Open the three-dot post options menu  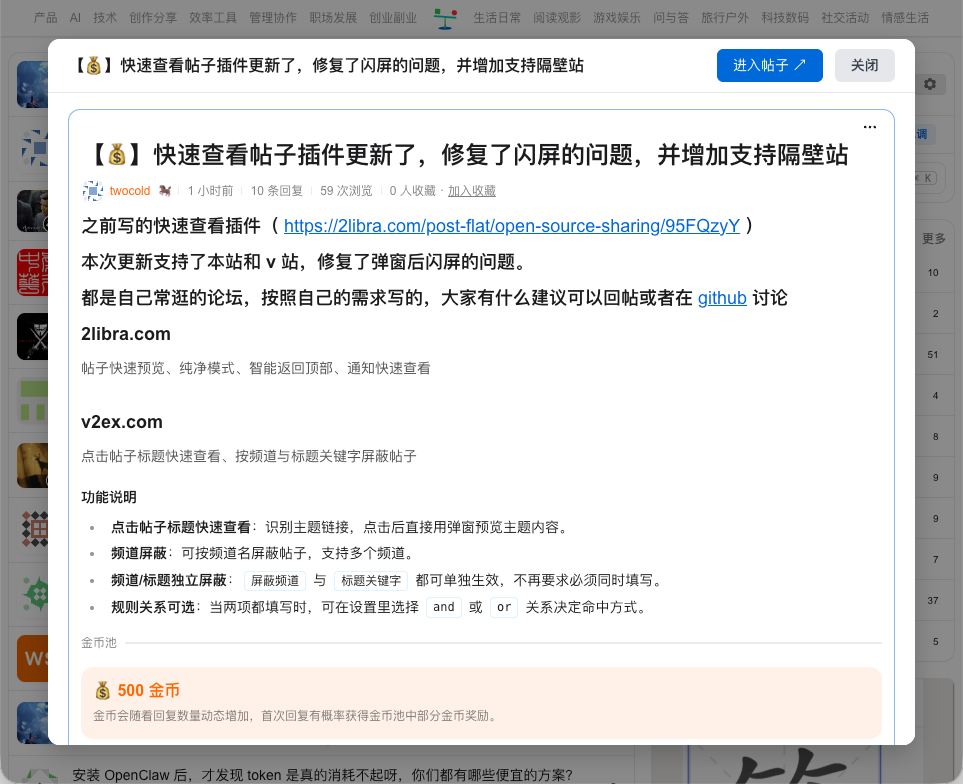click(869, 127)
